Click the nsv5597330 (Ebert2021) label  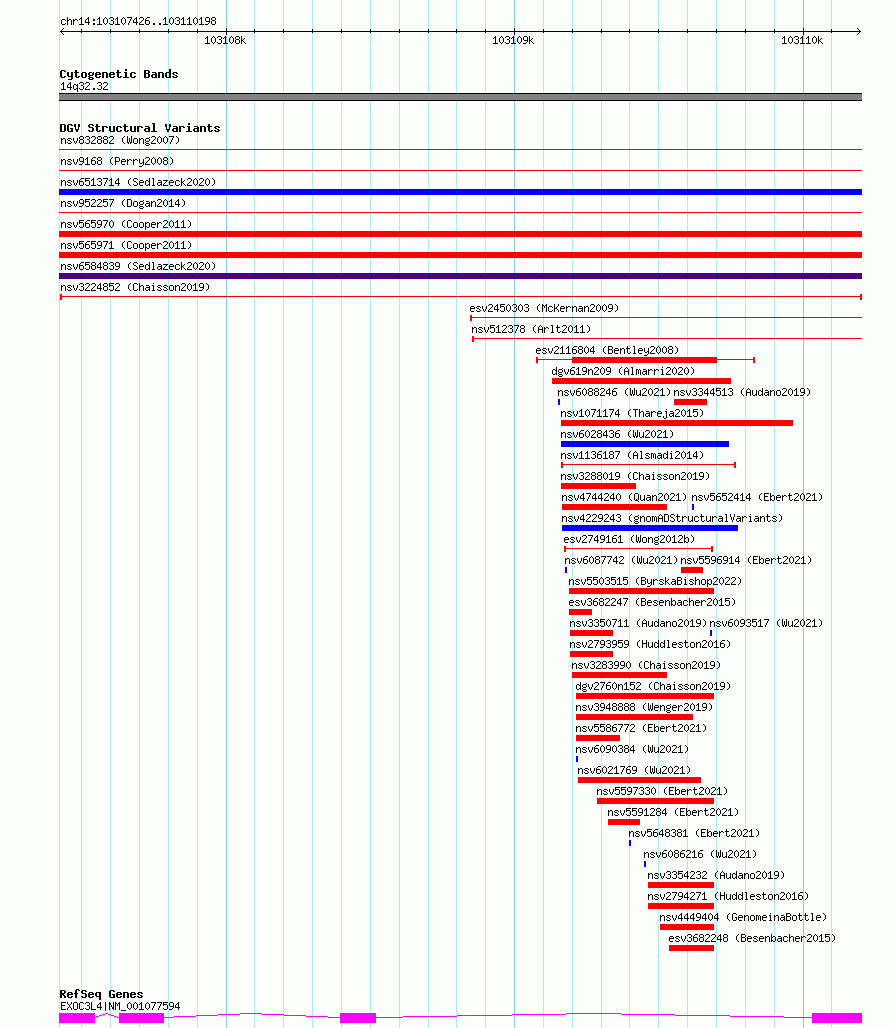[662, 791]
